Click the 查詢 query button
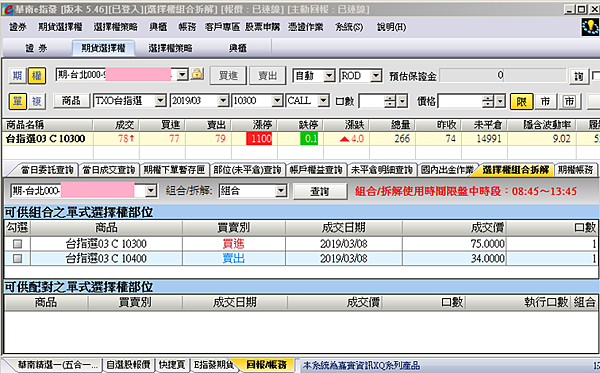 pos(320,191)
